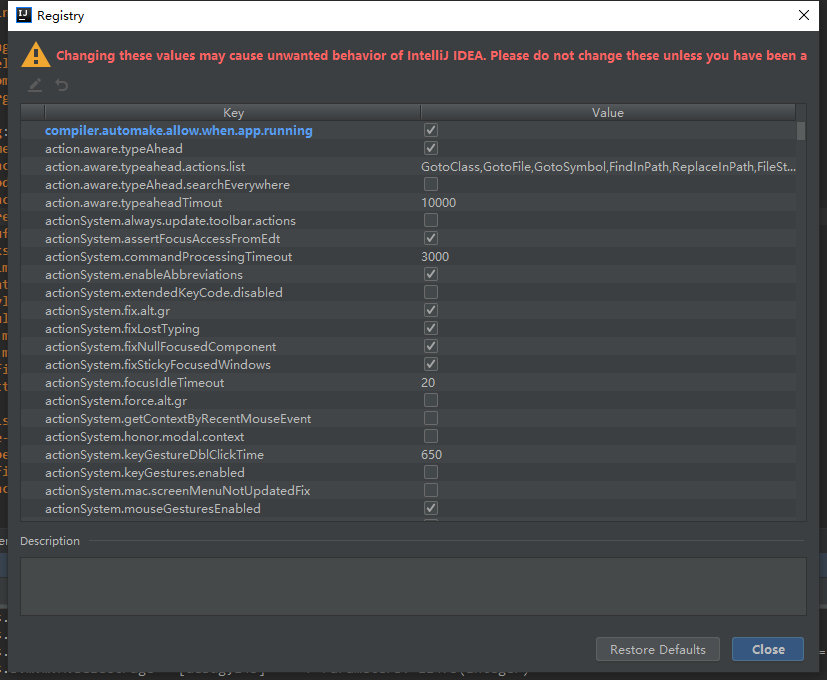Click the yellow warning triangle icon
The width and height of the screenshot is (827, 680).
click(x=36, y=55)
